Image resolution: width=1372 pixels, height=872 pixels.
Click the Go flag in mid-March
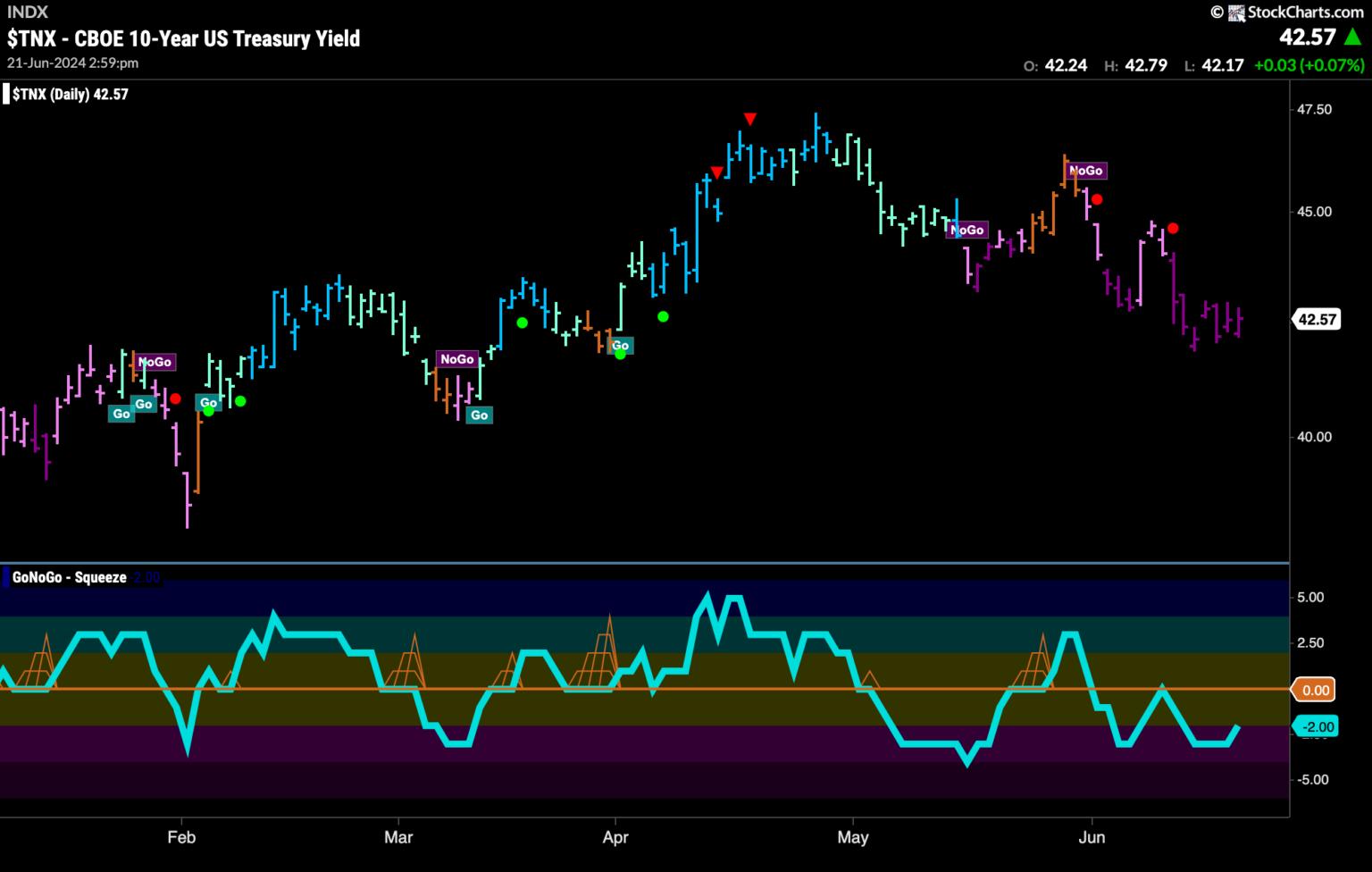pyautogui.click(x=480, y=415)
